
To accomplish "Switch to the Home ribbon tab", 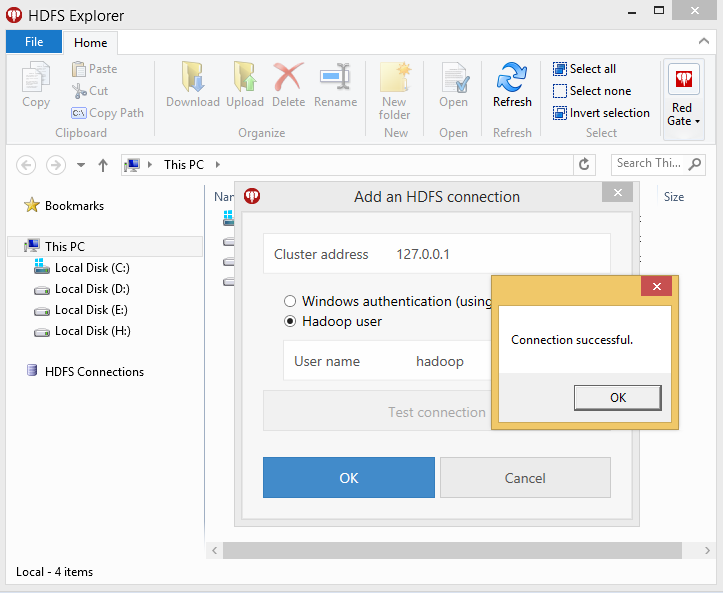I will click(91, 43).
